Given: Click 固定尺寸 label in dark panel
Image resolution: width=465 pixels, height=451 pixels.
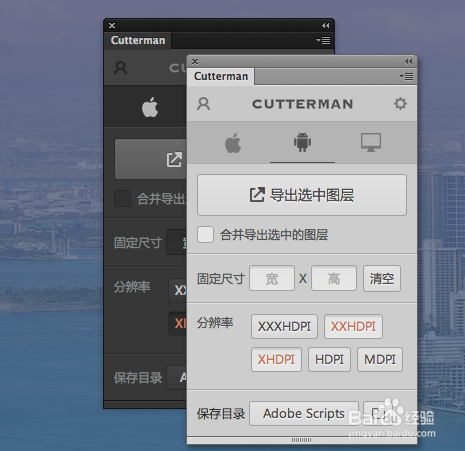Looking at the screenshot, I should [138, 243].
